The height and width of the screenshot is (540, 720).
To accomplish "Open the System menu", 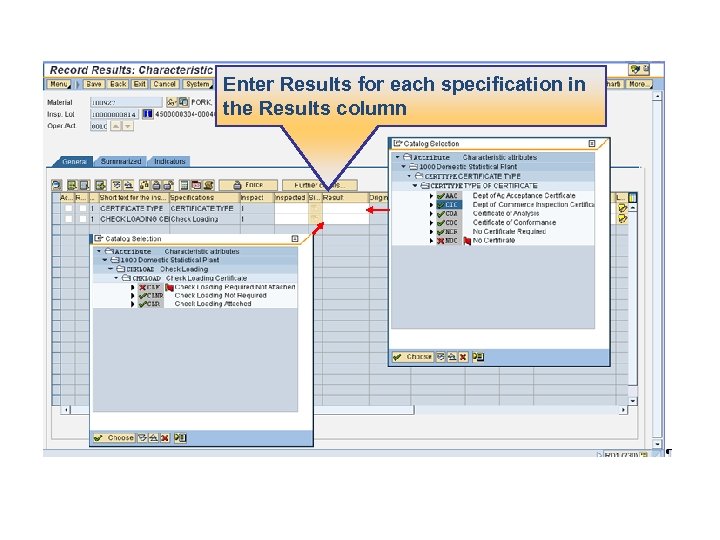I will [198, 84].
